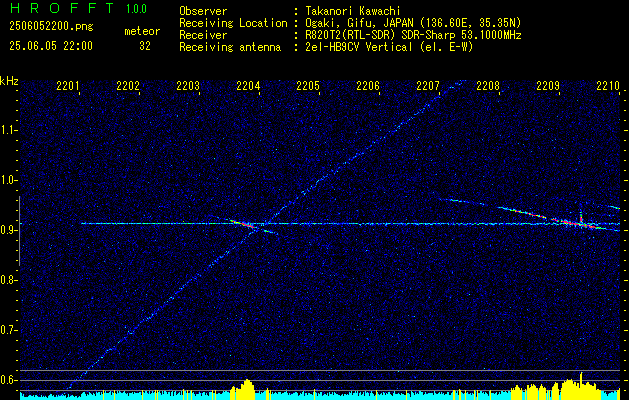This screenshot has height=400, width=629.
Task: Click the Ogaki, Gifu, JAPAN location text
Action: coord(413,23)
